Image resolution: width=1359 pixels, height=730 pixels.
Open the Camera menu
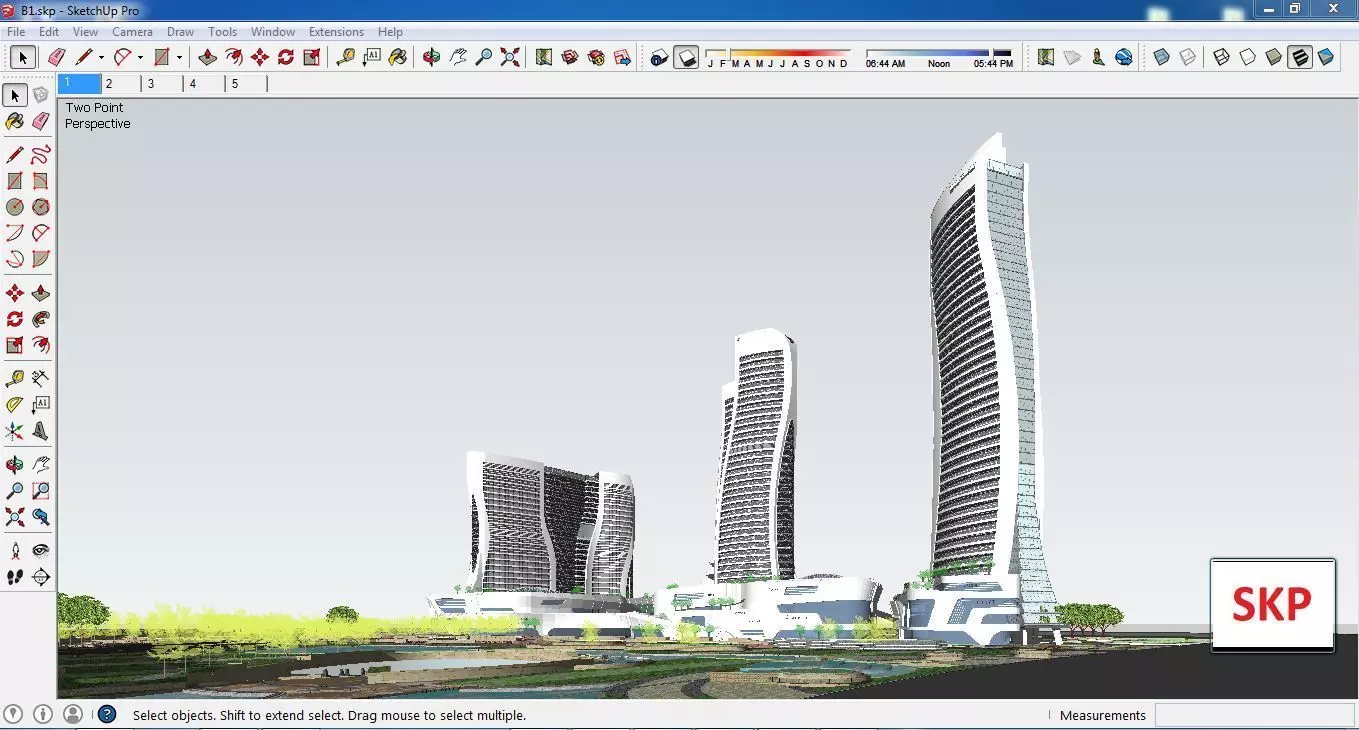132,32
